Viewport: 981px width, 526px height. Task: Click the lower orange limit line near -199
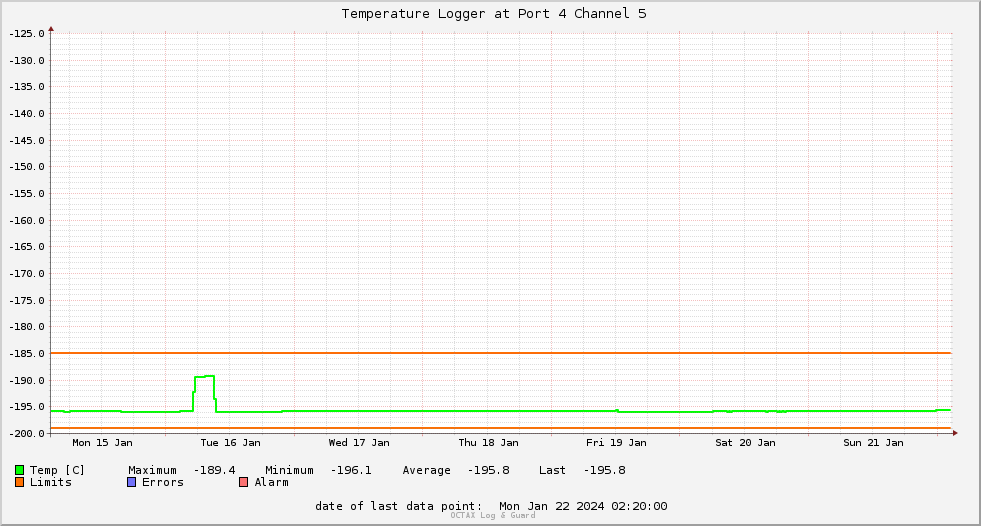[x=501, y=428]
